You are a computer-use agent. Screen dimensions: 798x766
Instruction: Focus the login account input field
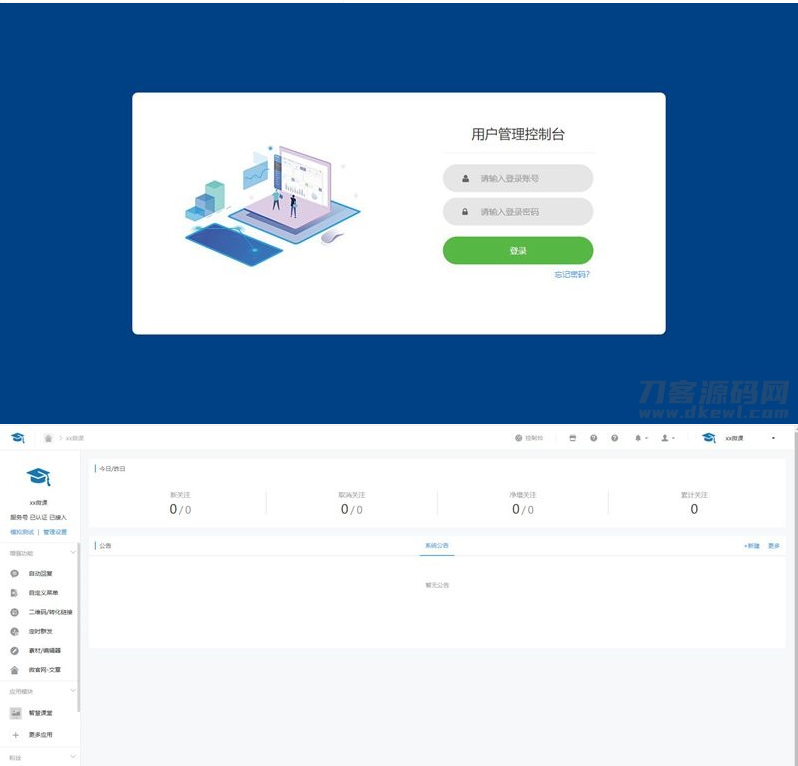(518, 179)
